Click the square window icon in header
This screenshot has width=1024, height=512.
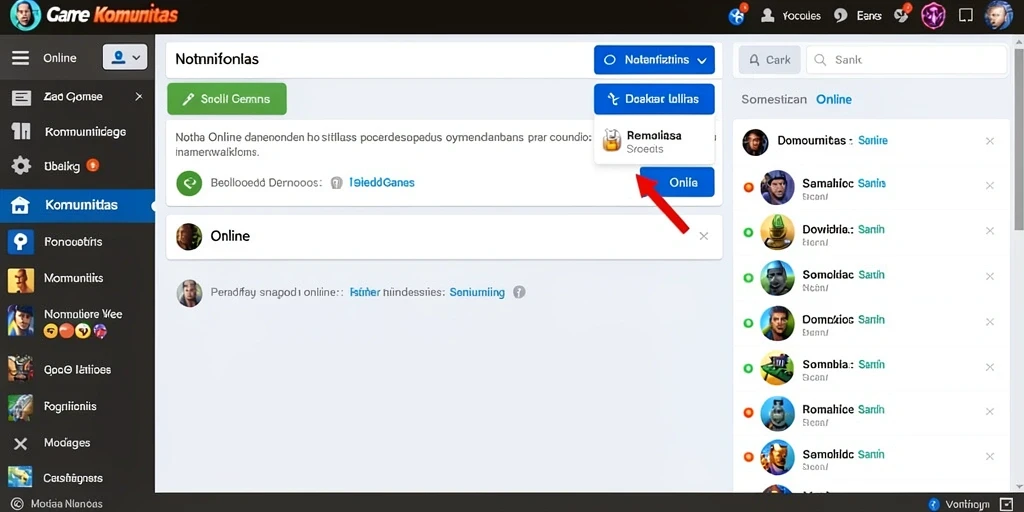(966, 16)
